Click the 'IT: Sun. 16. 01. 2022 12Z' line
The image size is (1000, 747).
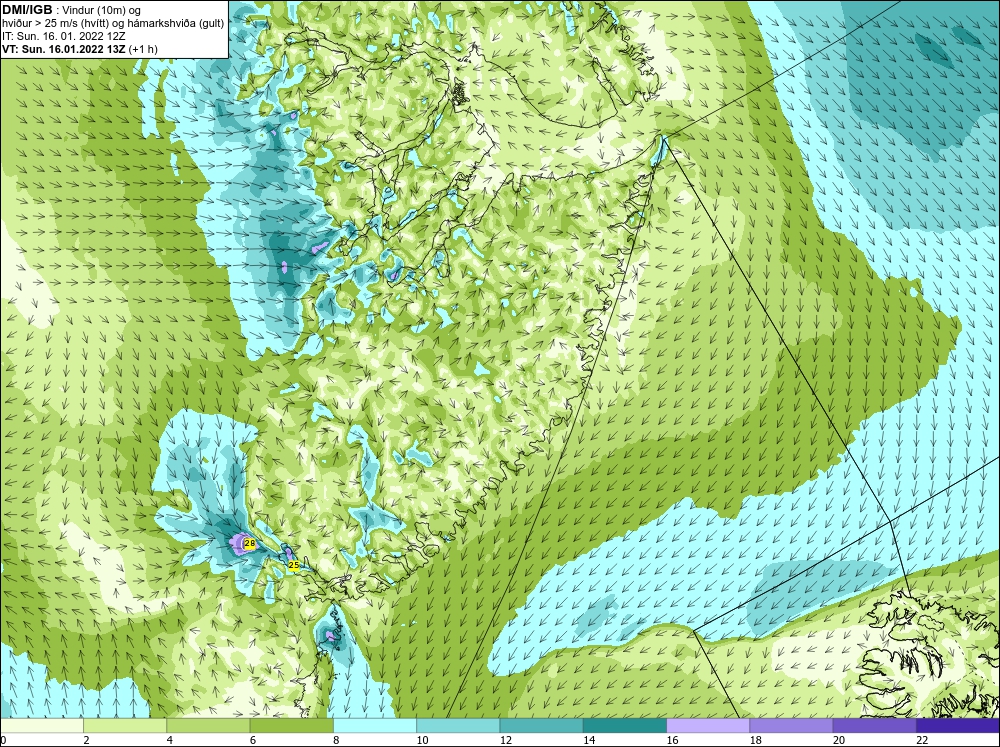[x=64, y=36]
